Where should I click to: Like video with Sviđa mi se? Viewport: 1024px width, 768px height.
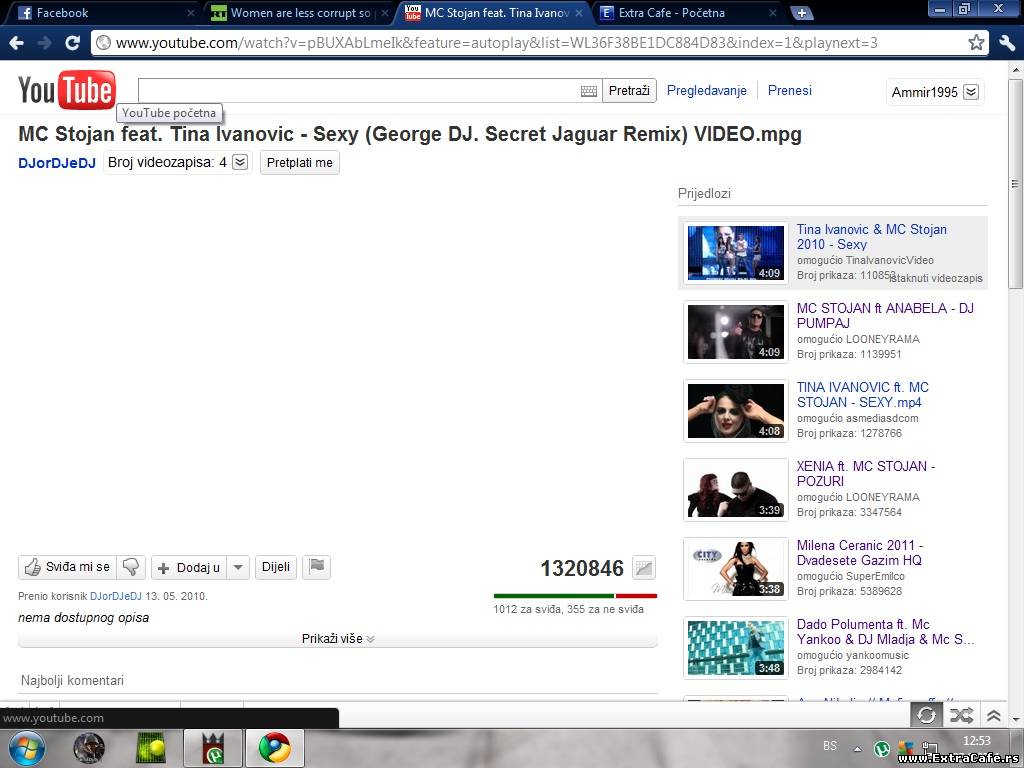pyautogui.click(x=67, y=567)
